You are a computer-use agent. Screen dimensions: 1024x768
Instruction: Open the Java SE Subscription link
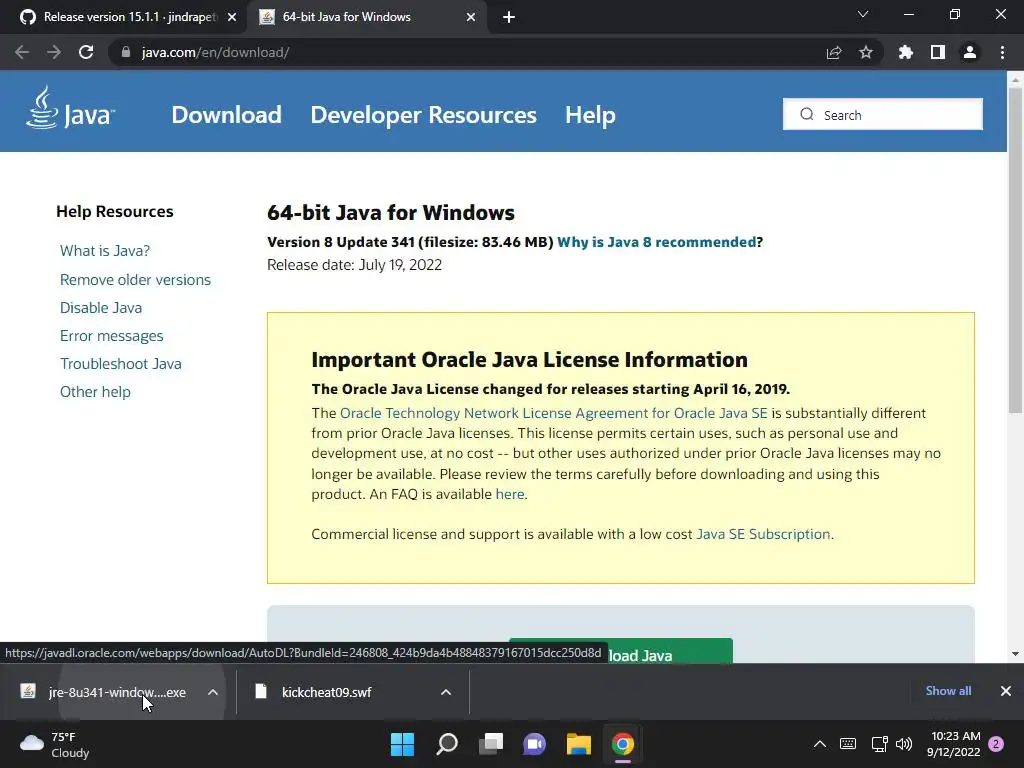coord(763,534)
